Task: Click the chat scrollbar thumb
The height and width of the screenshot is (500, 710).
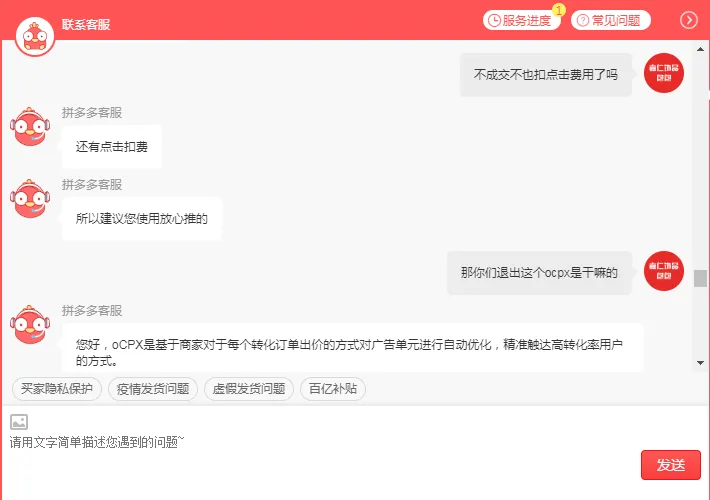Action: [700, 278]
